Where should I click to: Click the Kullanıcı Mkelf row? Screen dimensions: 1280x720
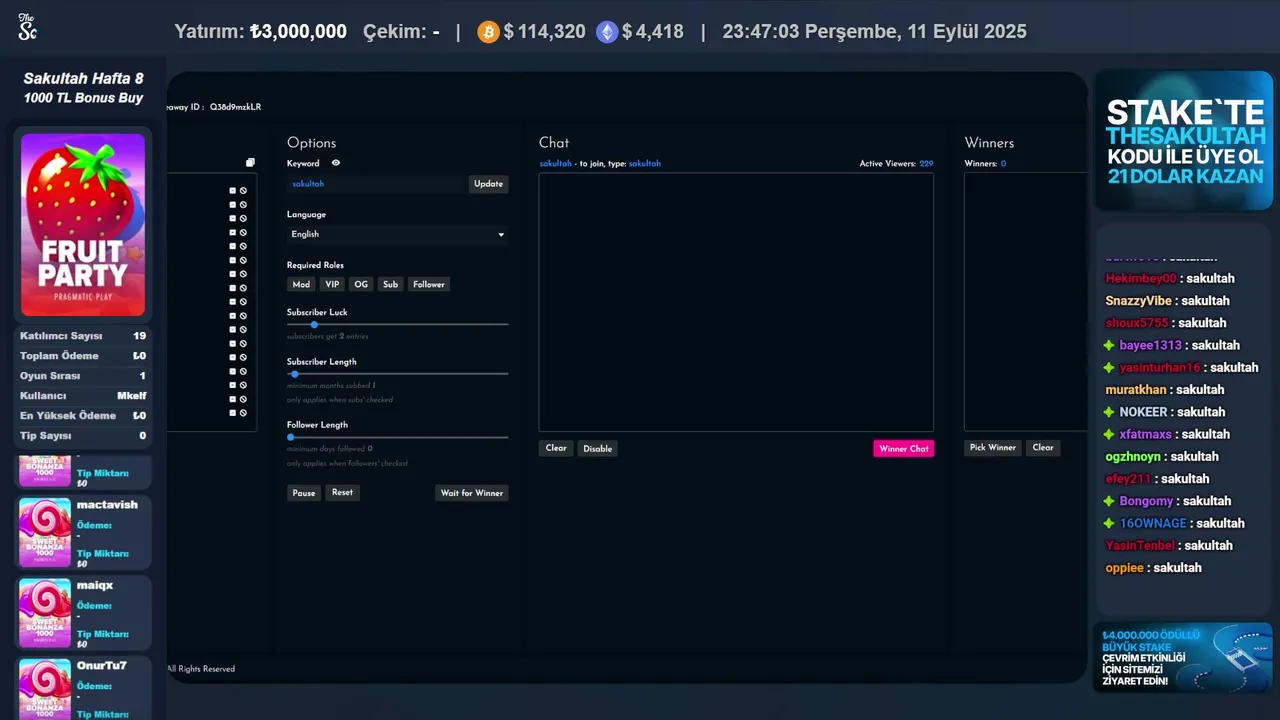(83, 396)
